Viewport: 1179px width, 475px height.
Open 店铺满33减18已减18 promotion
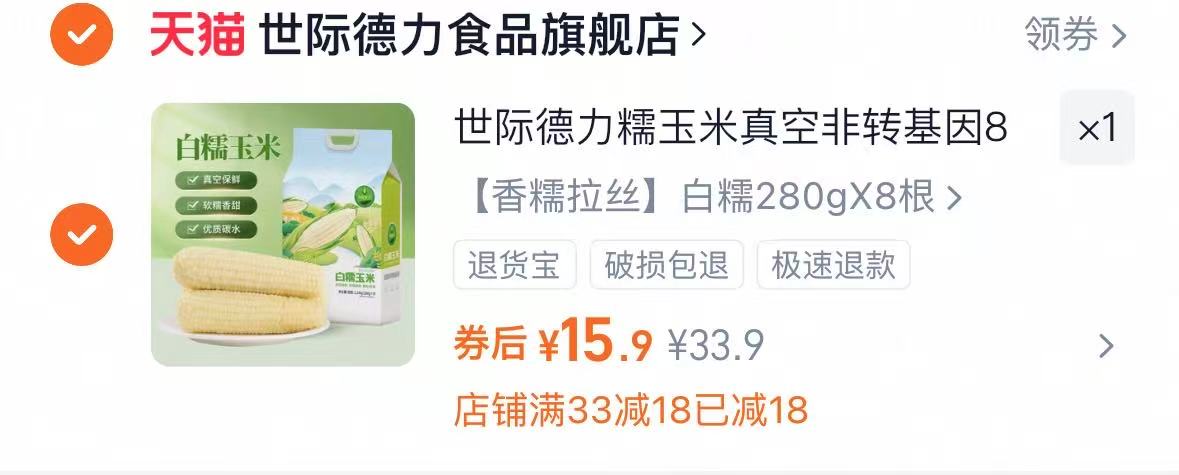pyautogui.click(x=631, y=410)
